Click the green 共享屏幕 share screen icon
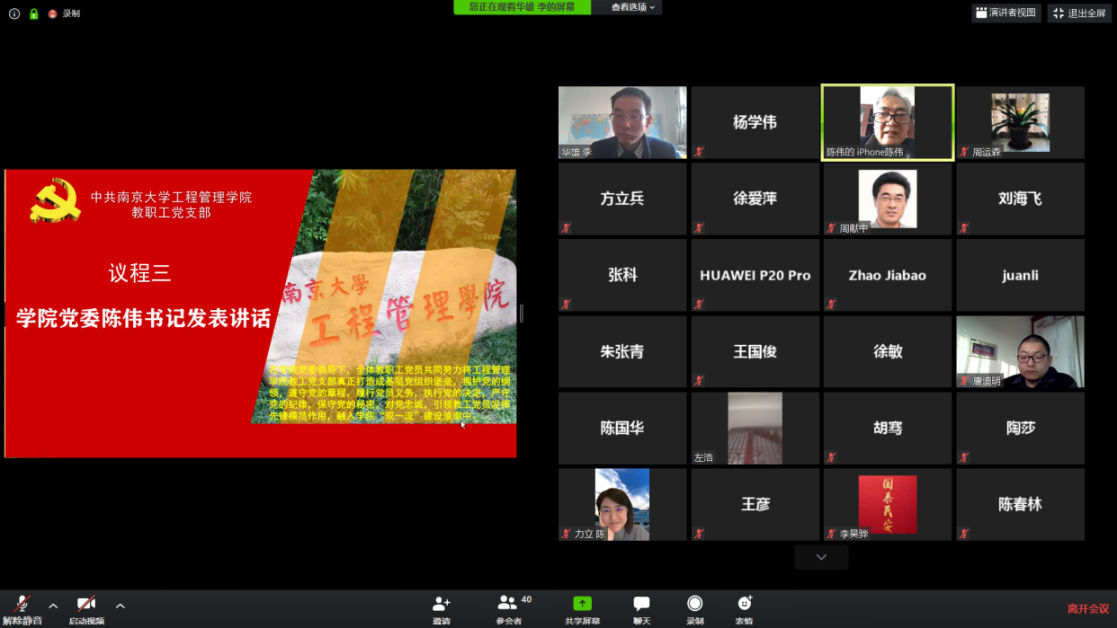The image size is (1117, 628). pyautogui.click(x=582, y=606)
